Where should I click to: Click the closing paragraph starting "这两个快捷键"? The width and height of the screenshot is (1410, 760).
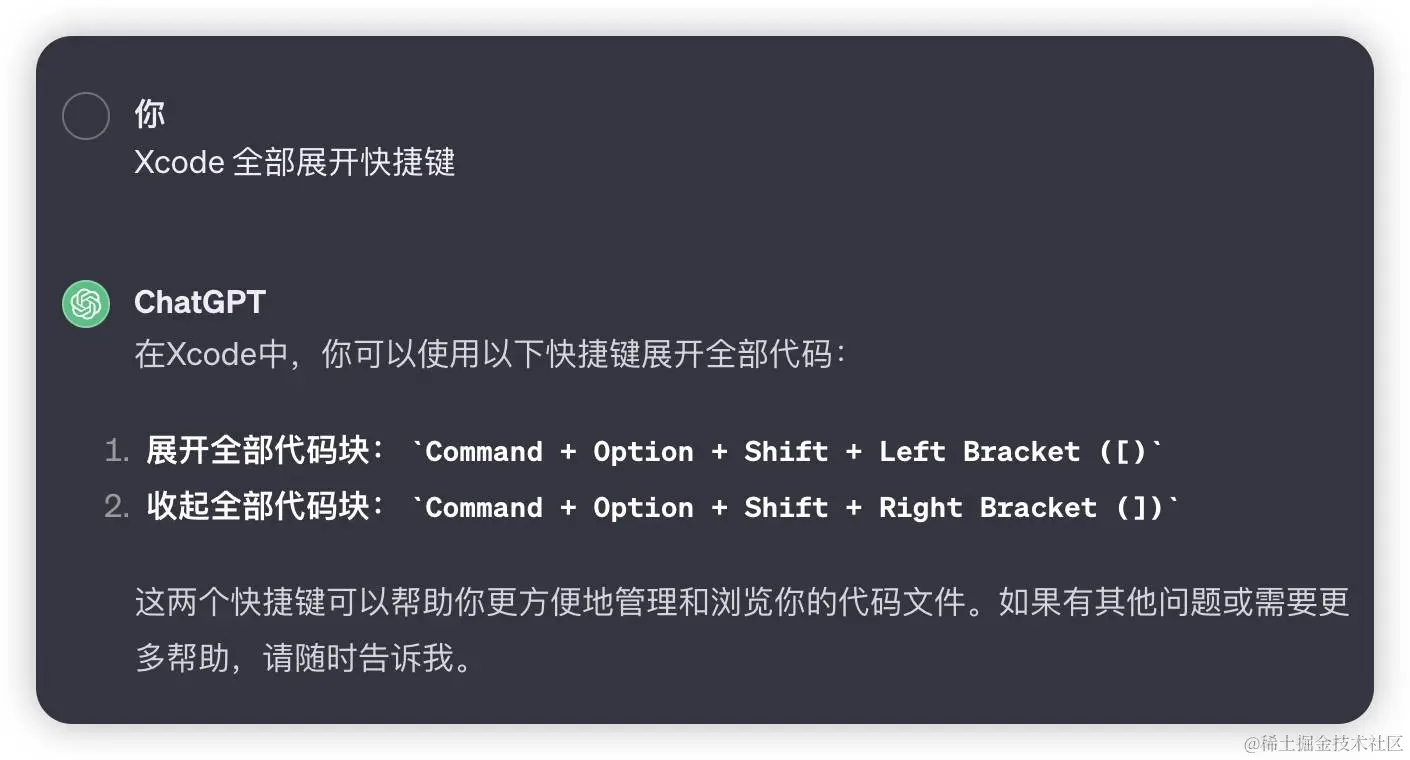742,630
